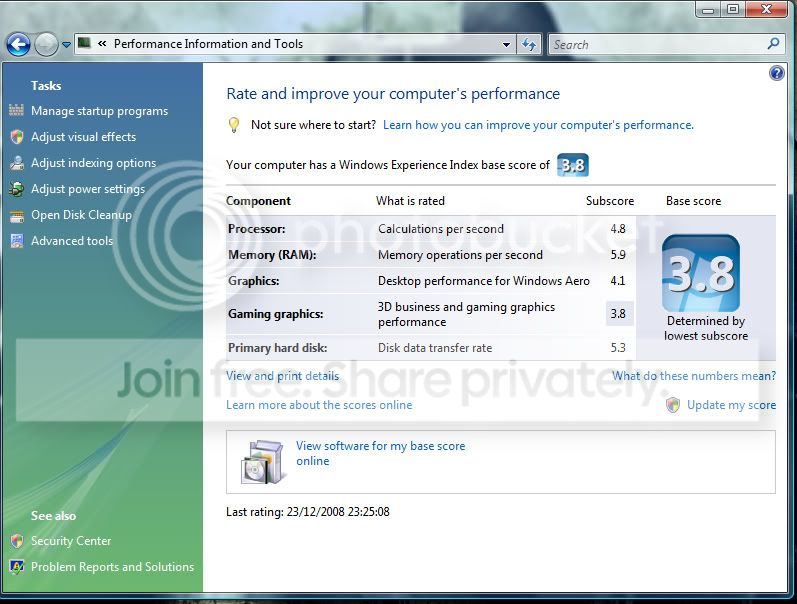Open Help with the question mark icon
797x604 pixels.
click(777, 73)
